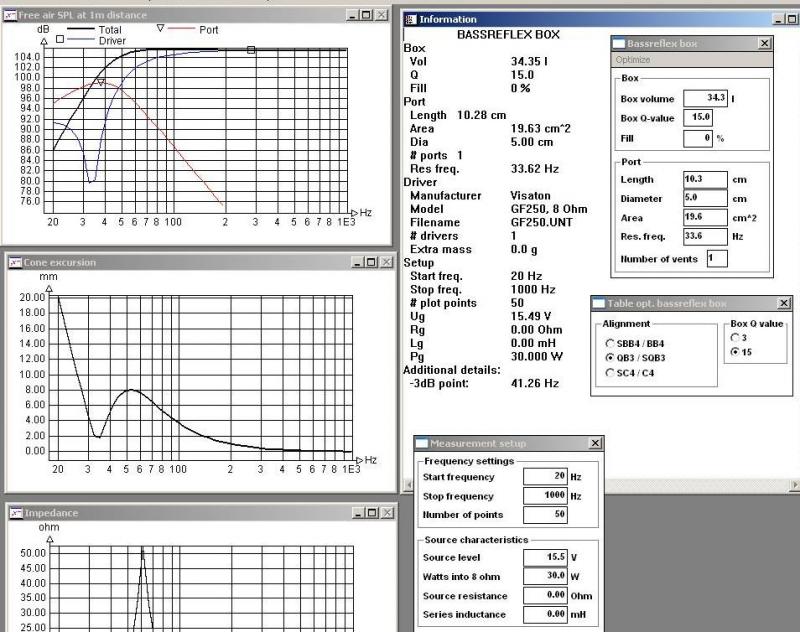This screenshot has width=800, height=632.
Task: Click the Free air SPL window title icon
Action: tap(11, 15)
